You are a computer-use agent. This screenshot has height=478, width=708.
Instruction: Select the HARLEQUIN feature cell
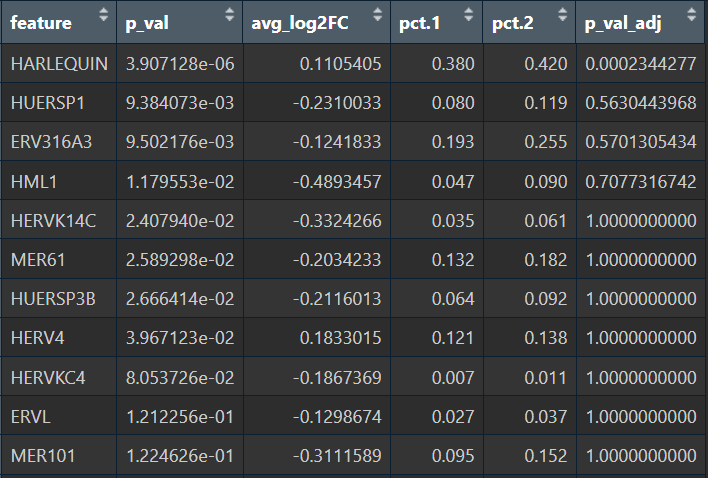59,64
